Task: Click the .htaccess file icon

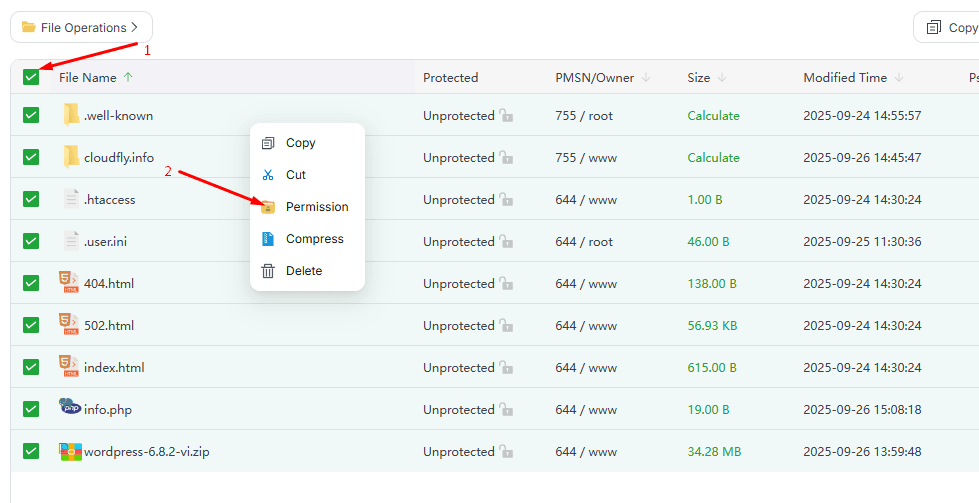Action: [x=71, y=199]
